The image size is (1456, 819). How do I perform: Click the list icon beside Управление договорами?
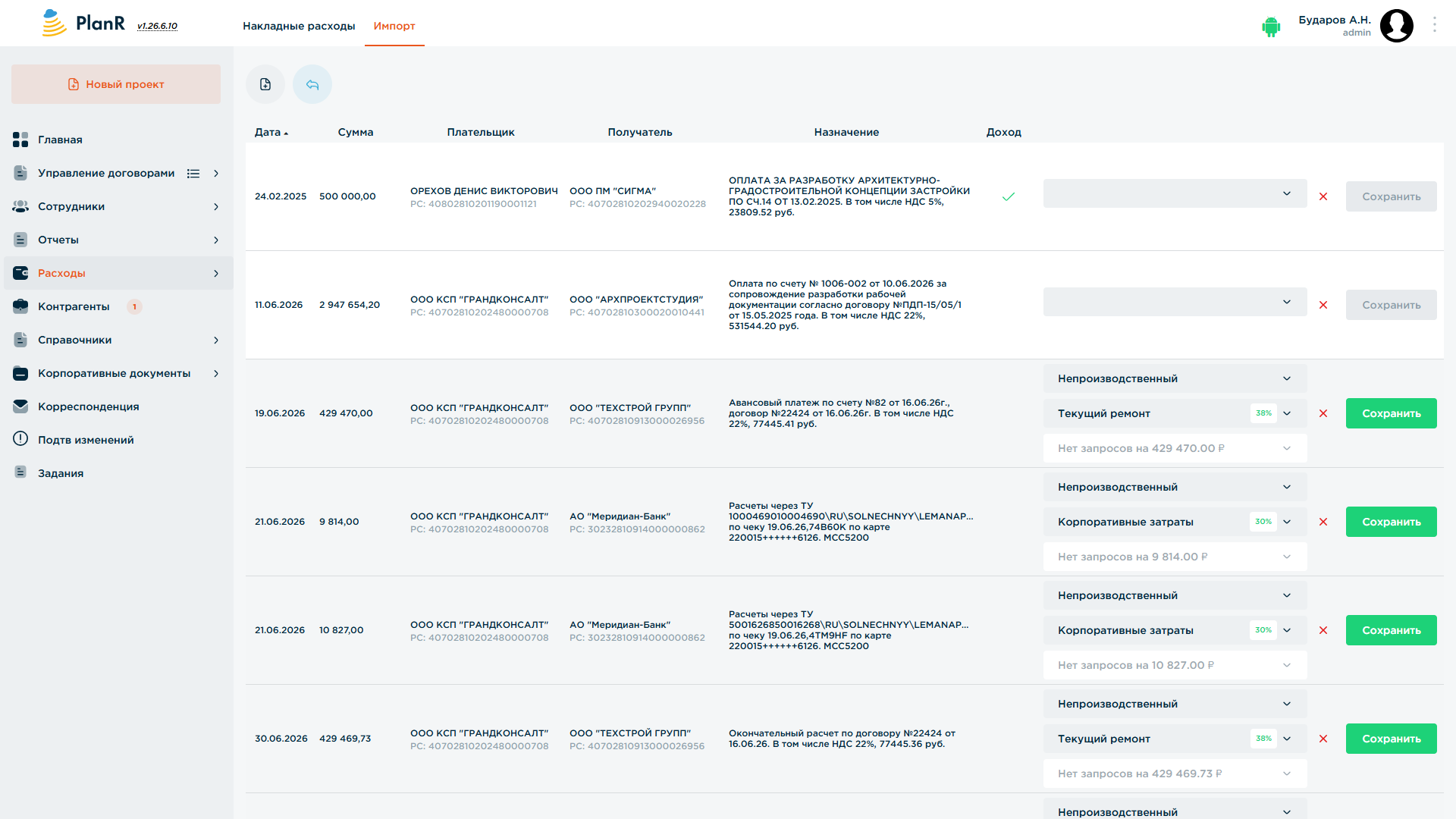coord(193,174)
